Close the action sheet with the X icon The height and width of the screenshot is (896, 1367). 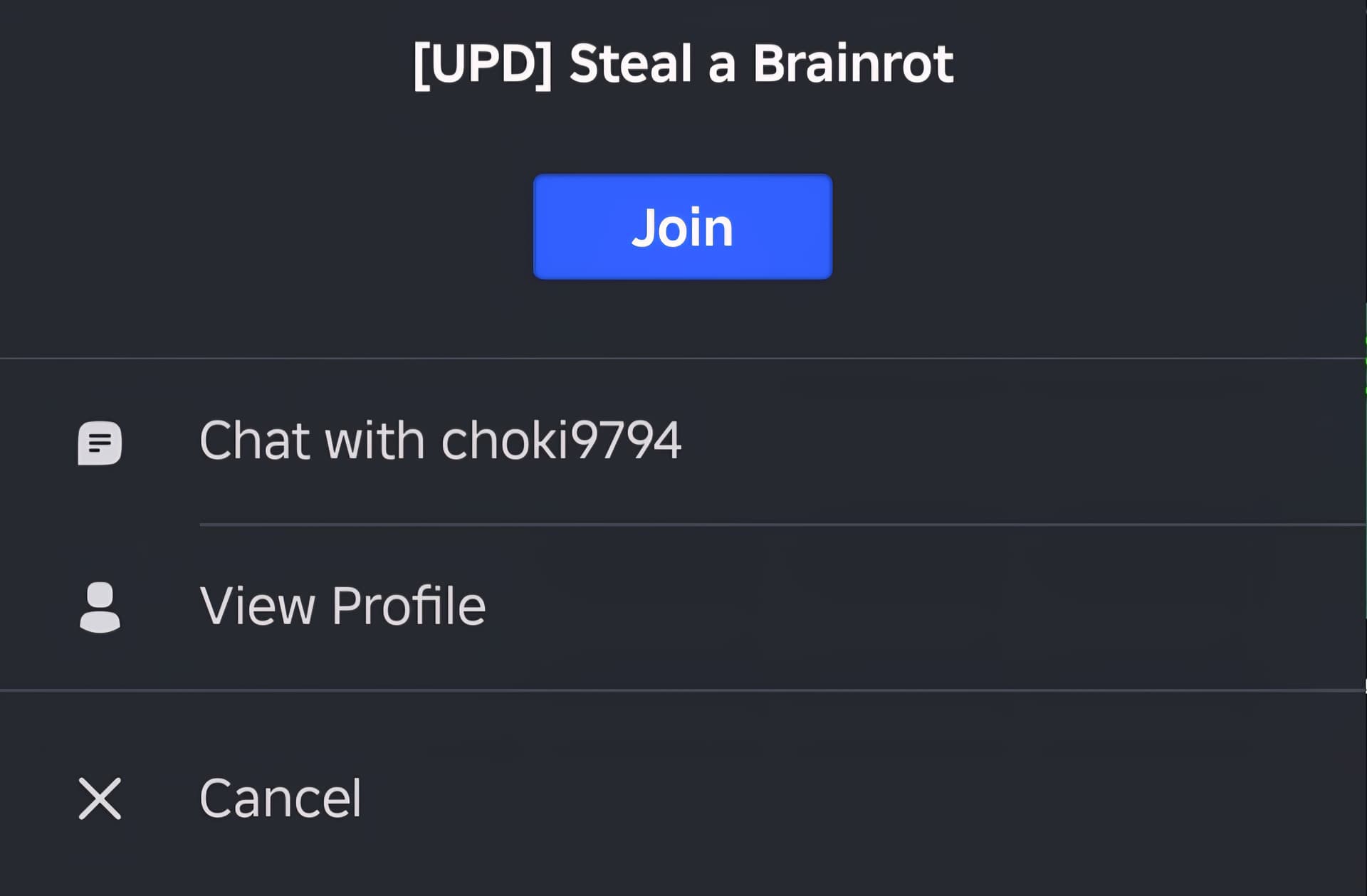click(100, 799)
